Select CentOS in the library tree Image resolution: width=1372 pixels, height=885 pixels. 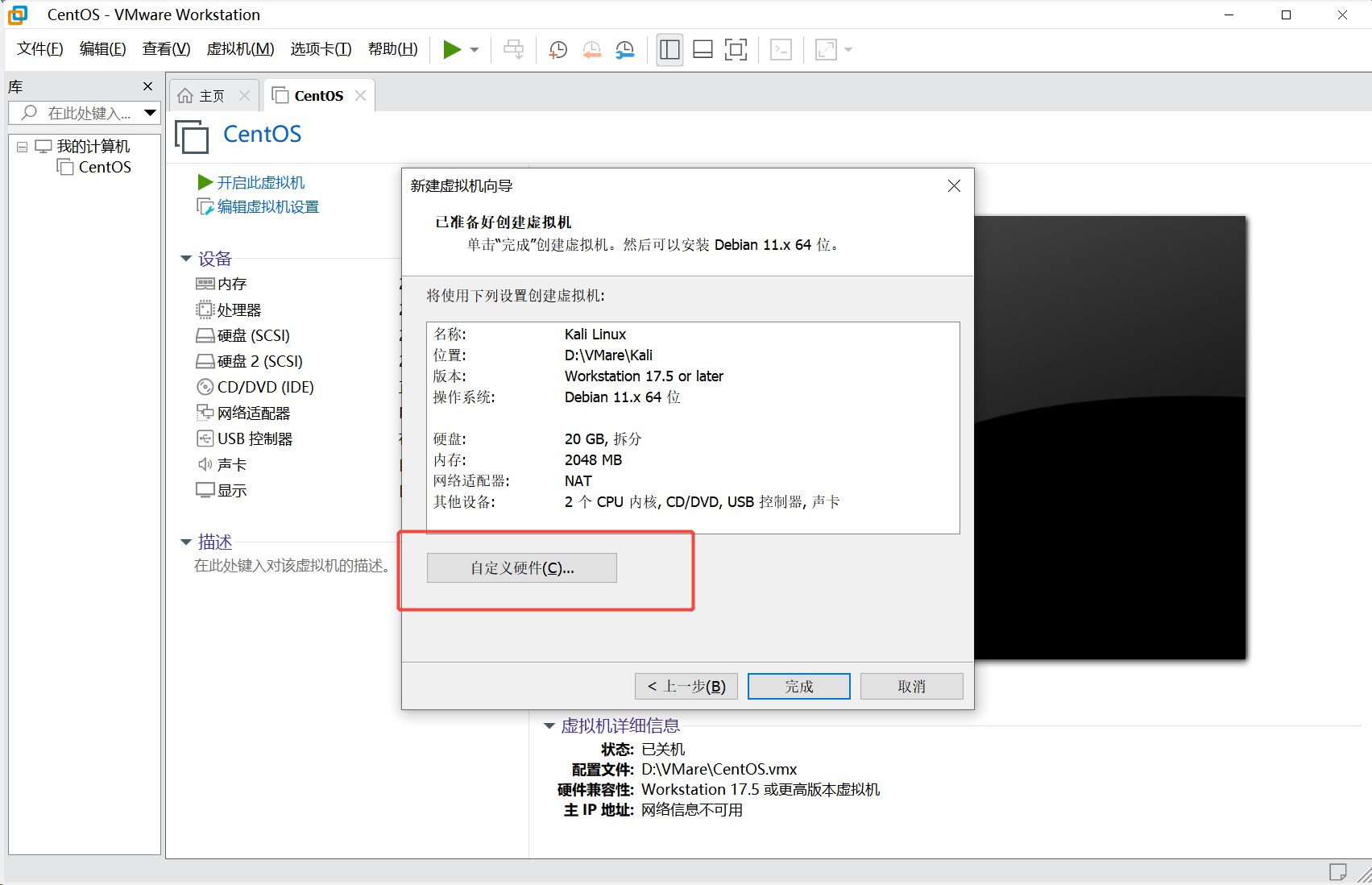click(x=104, y=168)
